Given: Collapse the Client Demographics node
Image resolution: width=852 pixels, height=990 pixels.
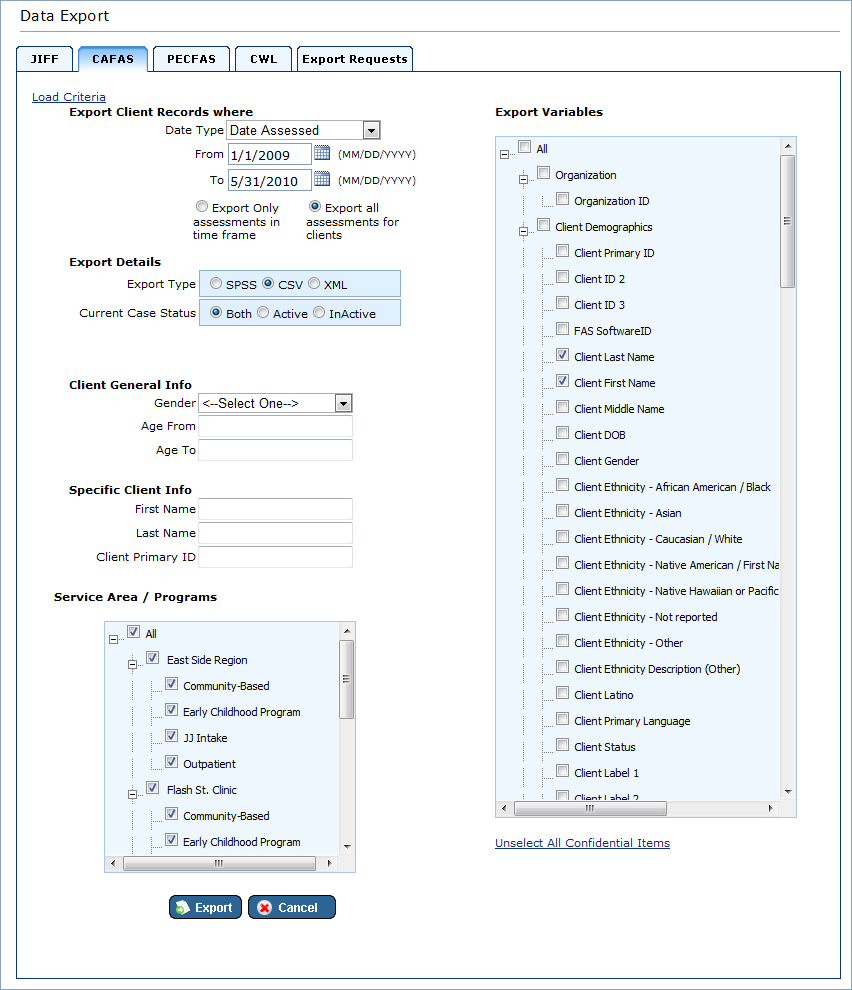Looking at the screenshot, I should (x=523, y=231).
